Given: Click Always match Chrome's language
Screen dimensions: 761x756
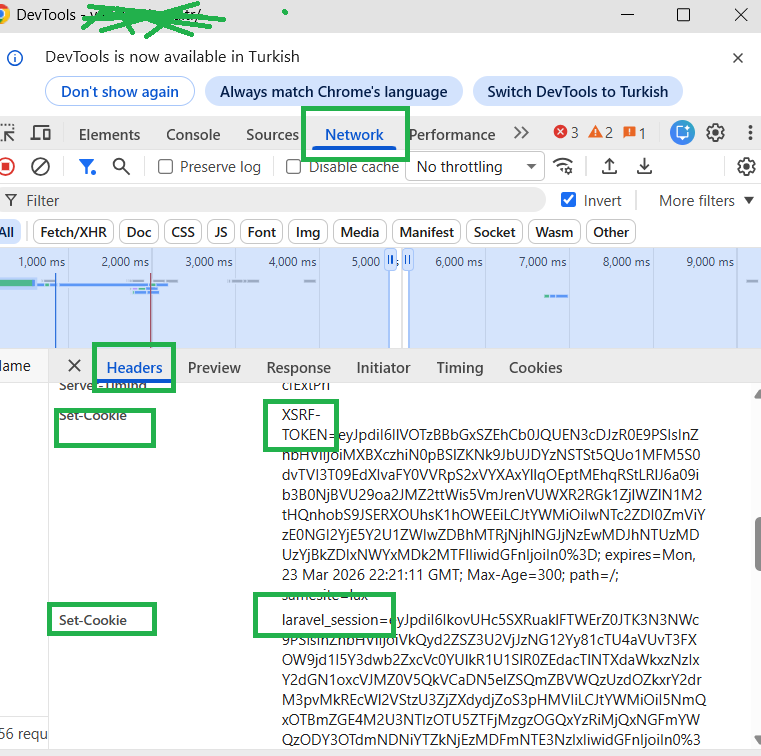Looking at the screenshot, I should (333, 91).
